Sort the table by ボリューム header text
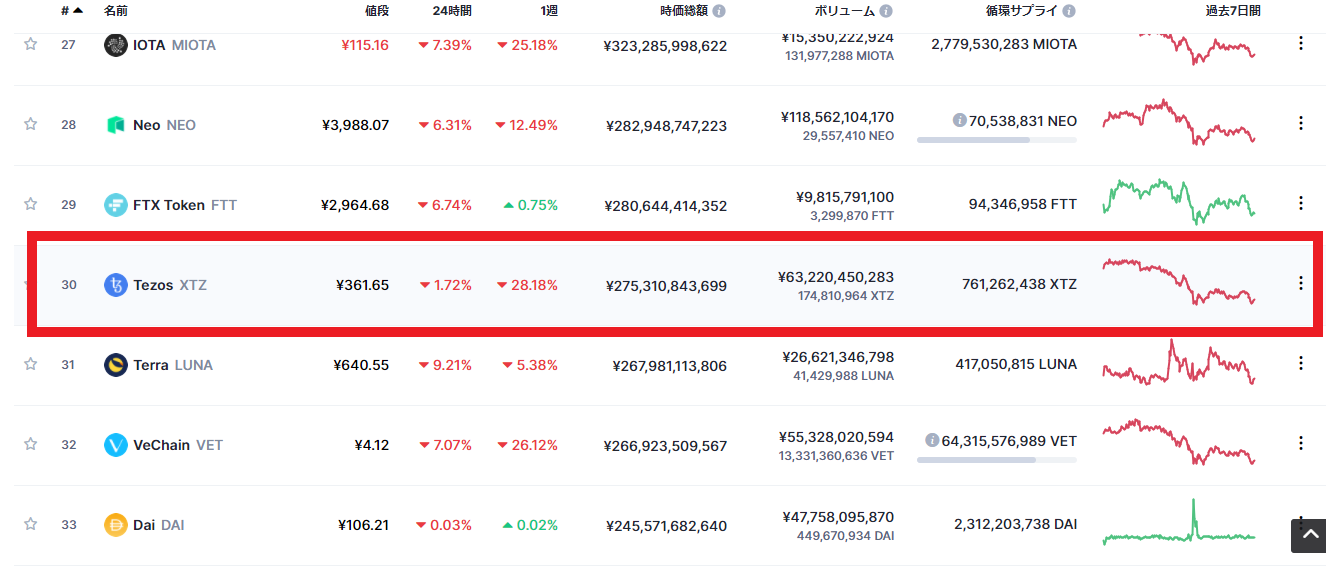The image size is (1326, 569). 844,11
